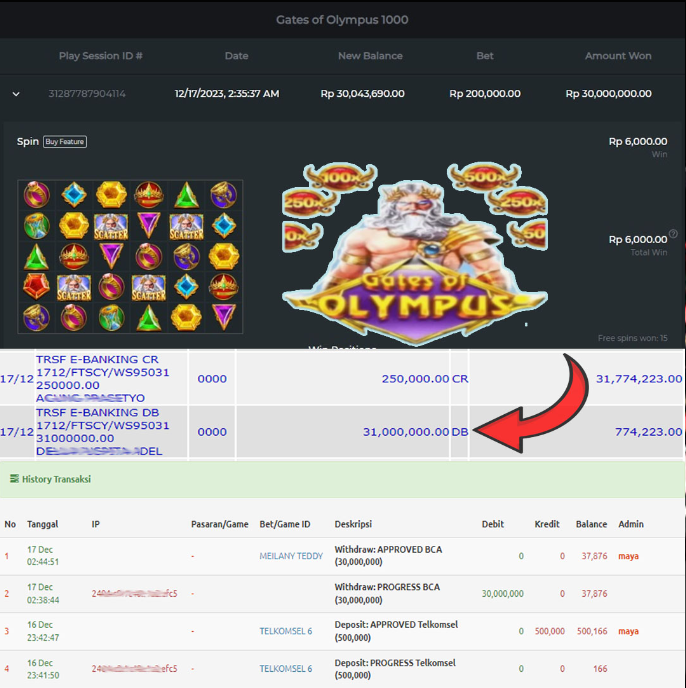Click the Bet column header
This screenshot has height=688, width=686.
click(x=485, y=56)
